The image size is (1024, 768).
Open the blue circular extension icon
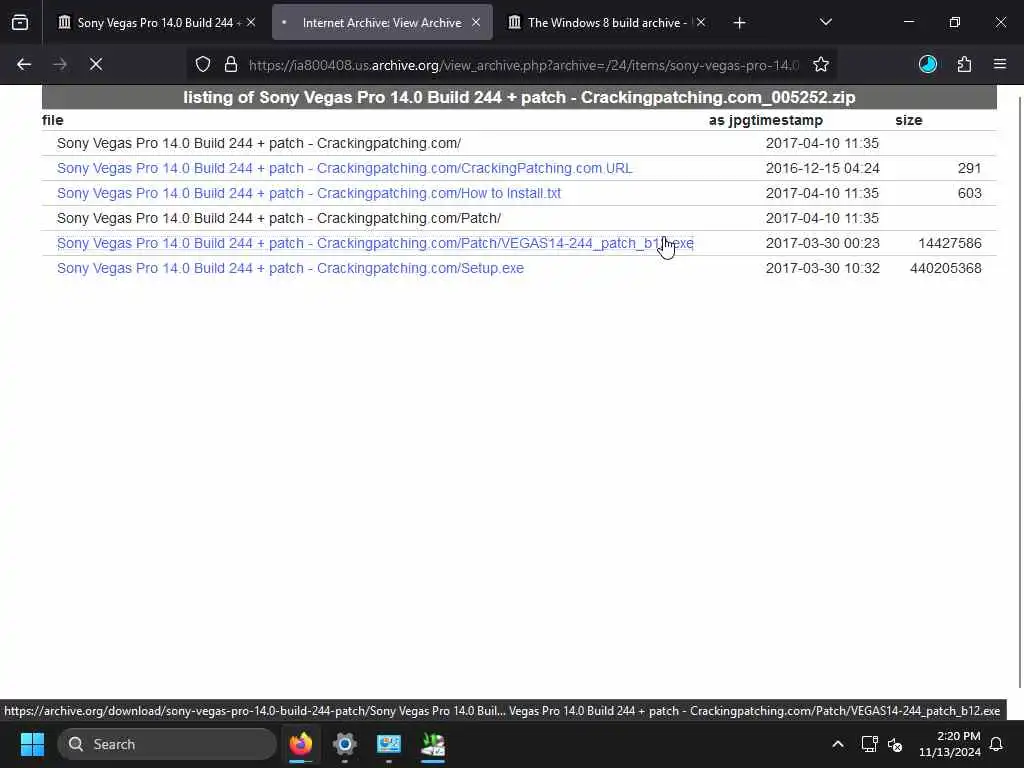[928, 64]
